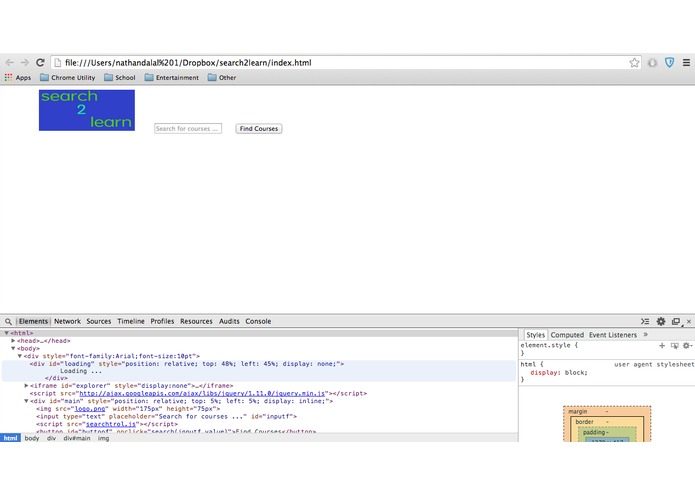
Task: Open the Chrome Utility bookmarks folder
Action: click(x=67, y=78)
